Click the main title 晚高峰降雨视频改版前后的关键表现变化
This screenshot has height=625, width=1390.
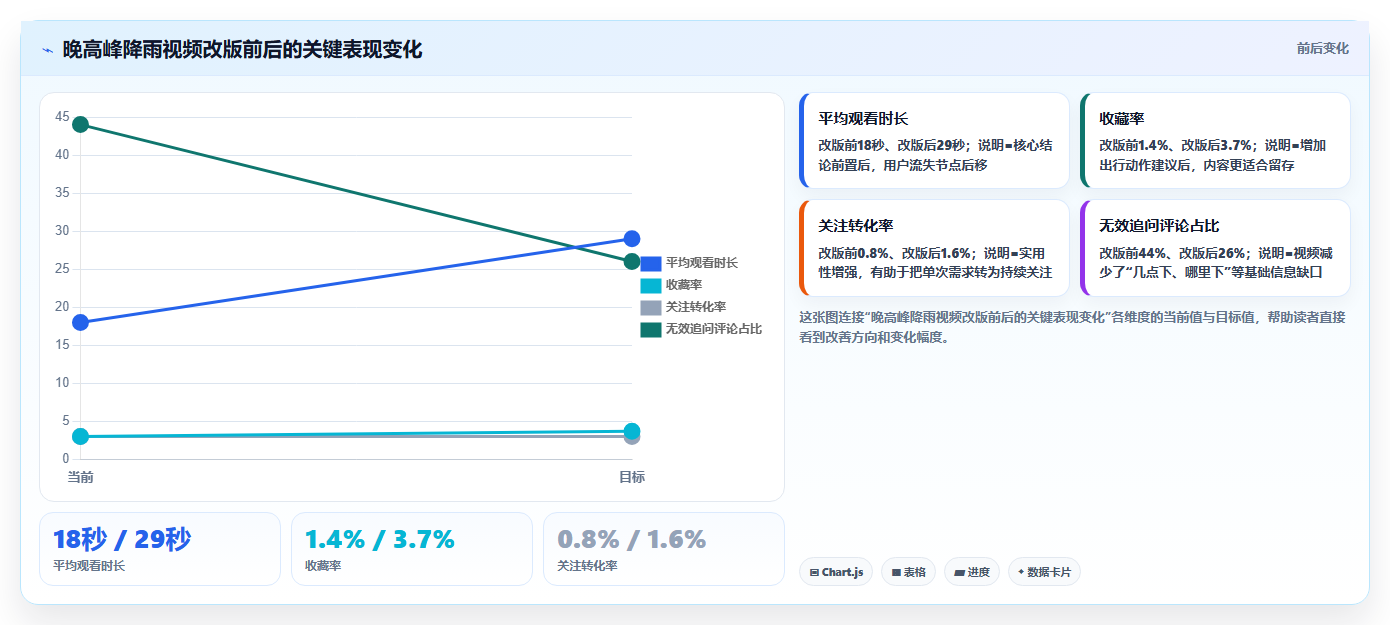(x=242, y=50)
